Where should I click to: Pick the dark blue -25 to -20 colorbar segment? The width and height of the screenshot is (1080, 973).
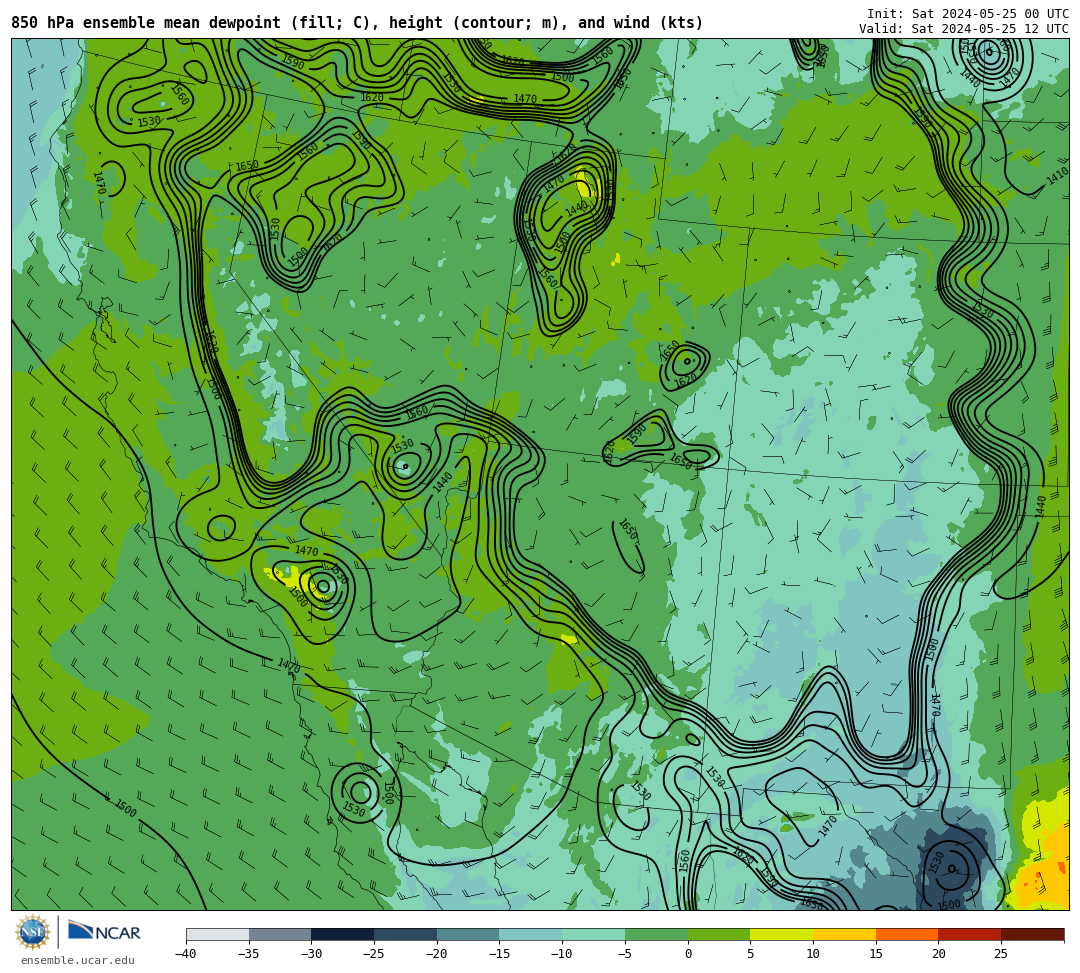[406, 934]
